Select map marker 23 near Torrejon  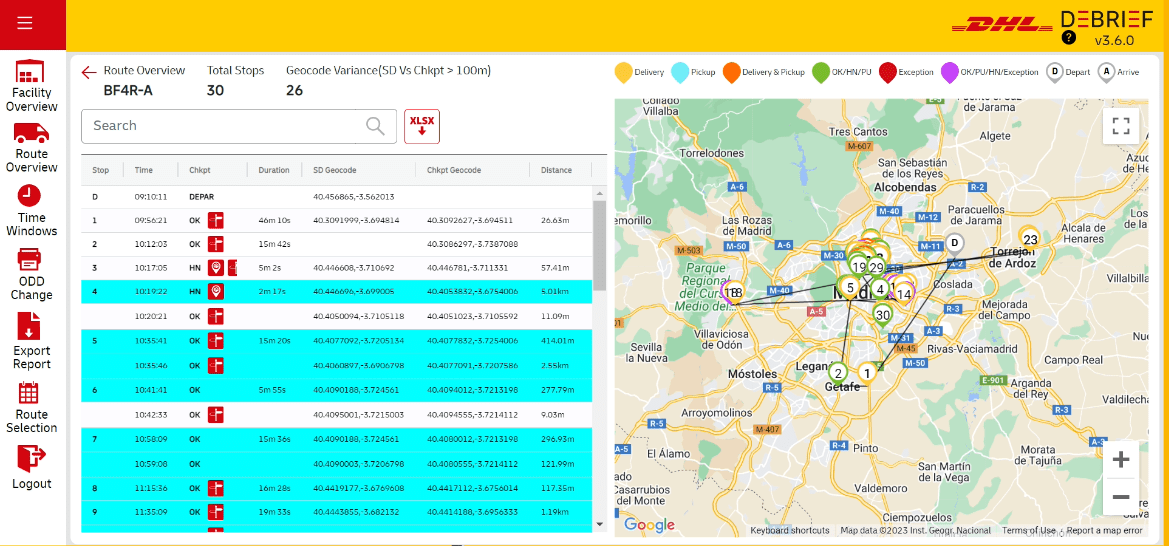(1030, 240)
